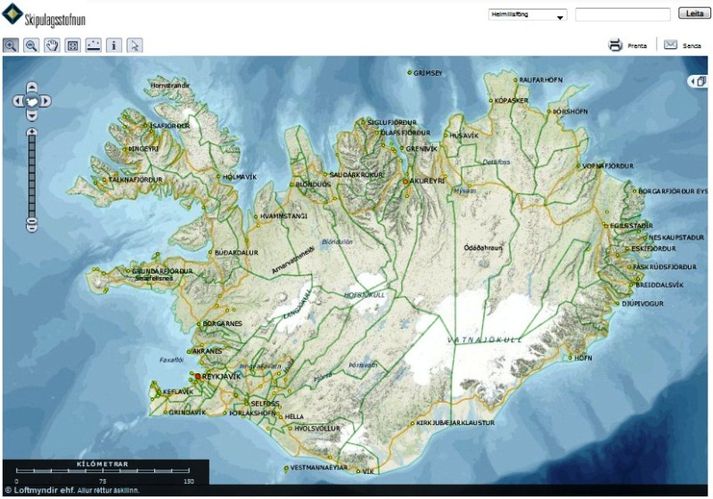Click the Akranes label

tap(207, 352)
